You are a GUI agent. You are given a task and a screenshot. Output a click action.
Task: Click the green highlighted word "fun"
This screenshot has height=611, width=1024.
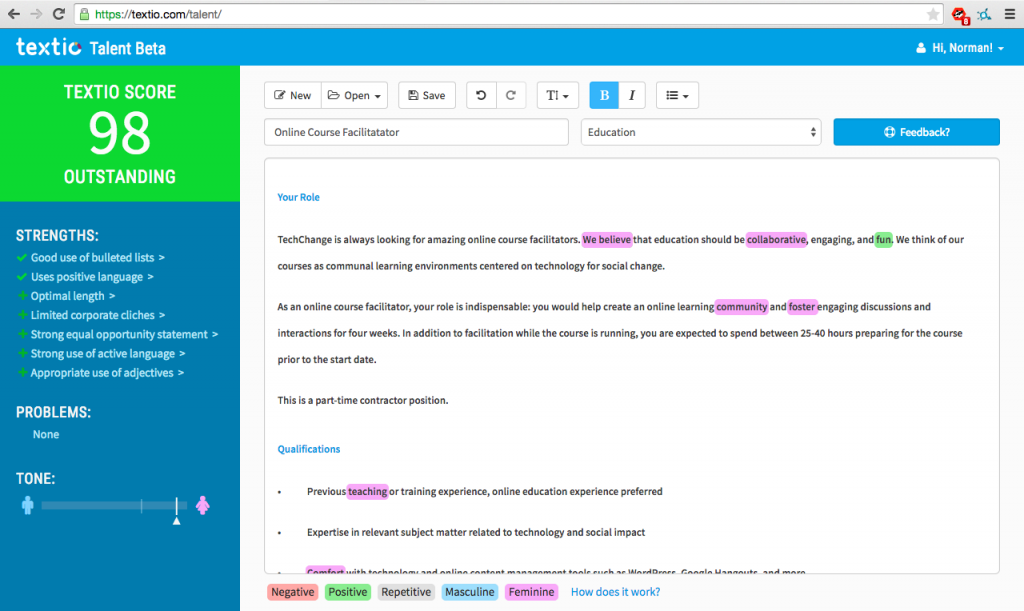click(884, 240)
